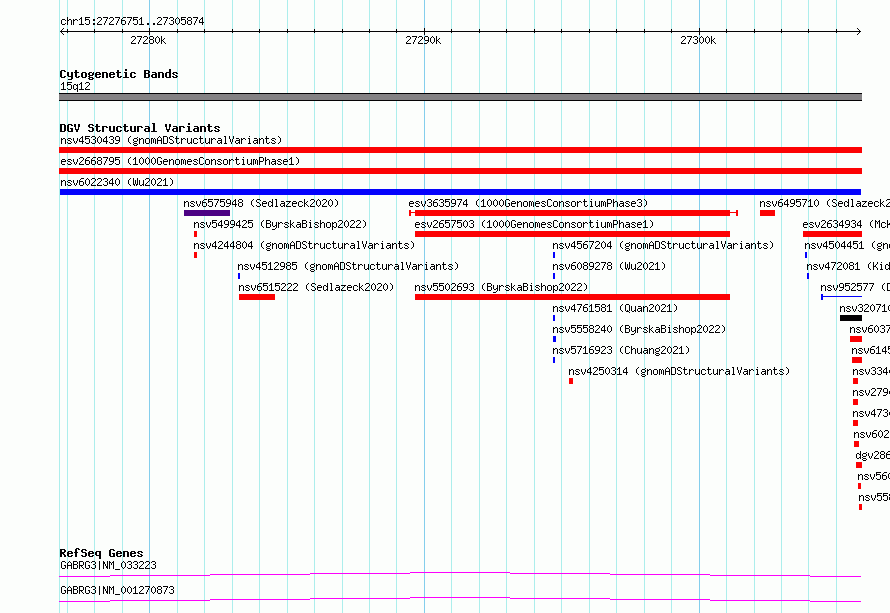Open the nsv6089278 Wu2021 label
The image size is (890, 613).
pyautogui.click(x=609, y=266)
